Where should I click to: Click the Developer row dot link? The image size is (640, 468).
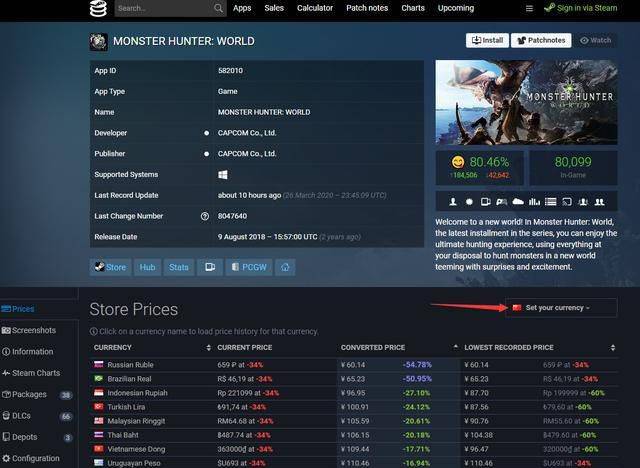(207, 133)
